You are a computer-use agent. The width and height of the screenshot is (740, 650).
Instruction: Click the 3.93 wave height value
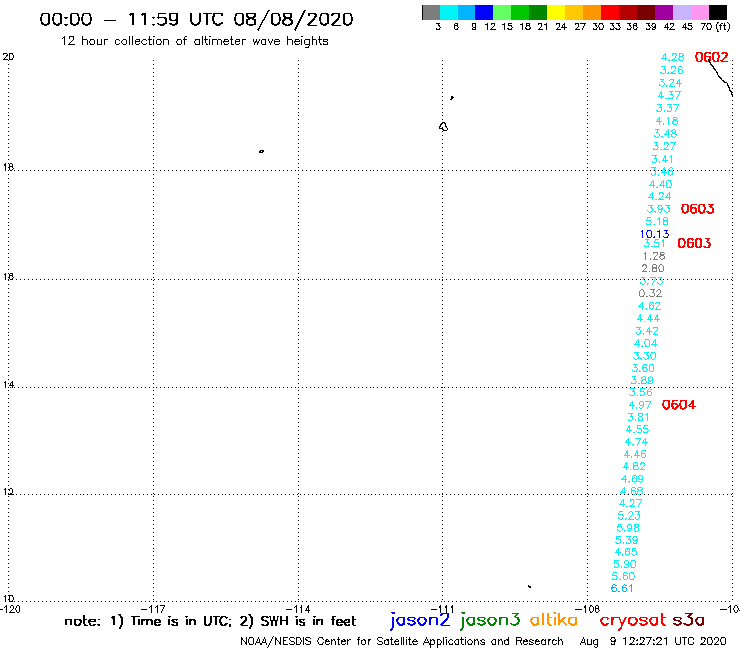658,209
